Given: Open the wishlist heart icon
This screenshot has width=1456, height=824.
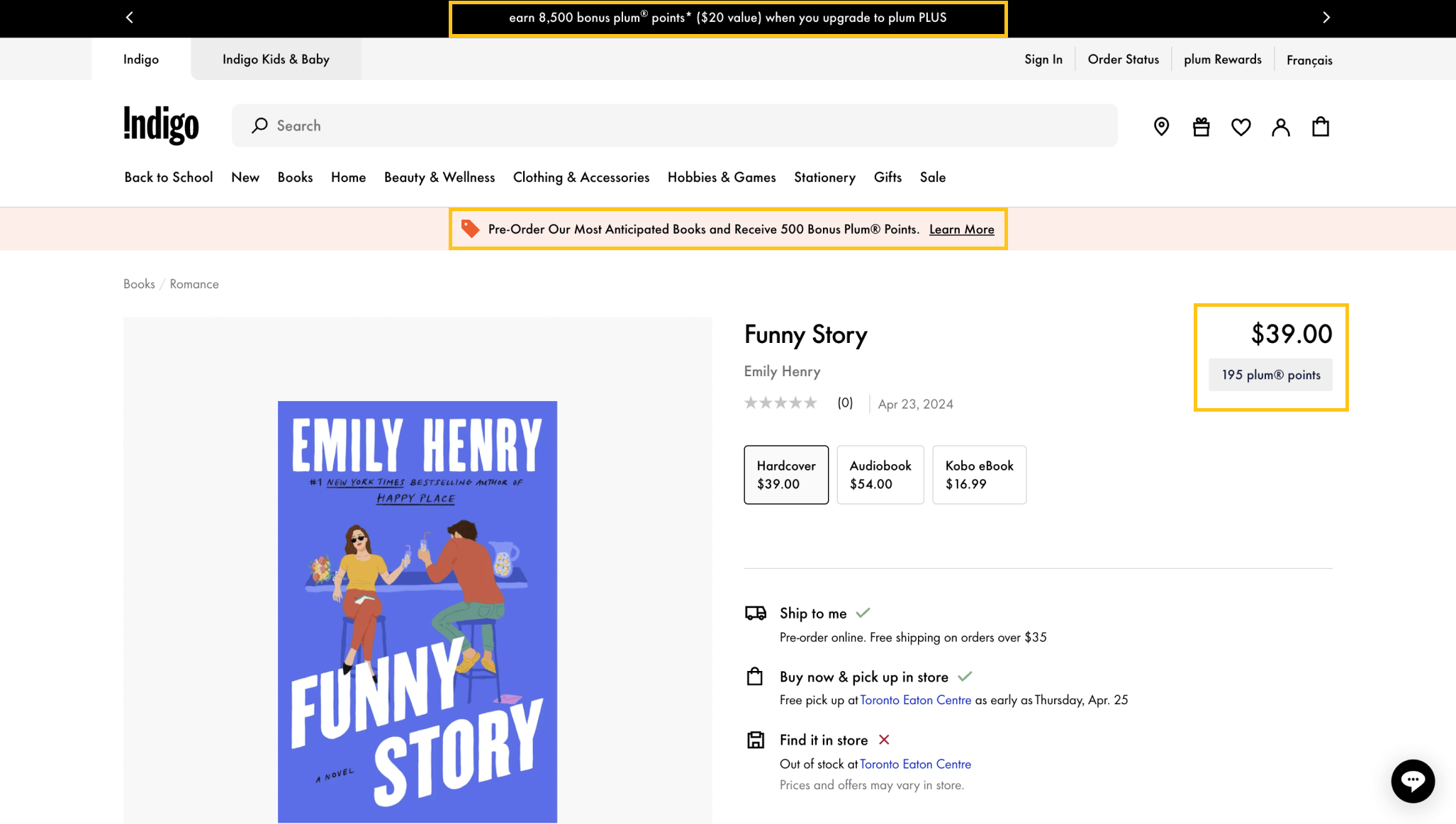Looking at the screenshot, I should tap(1241, 126).
